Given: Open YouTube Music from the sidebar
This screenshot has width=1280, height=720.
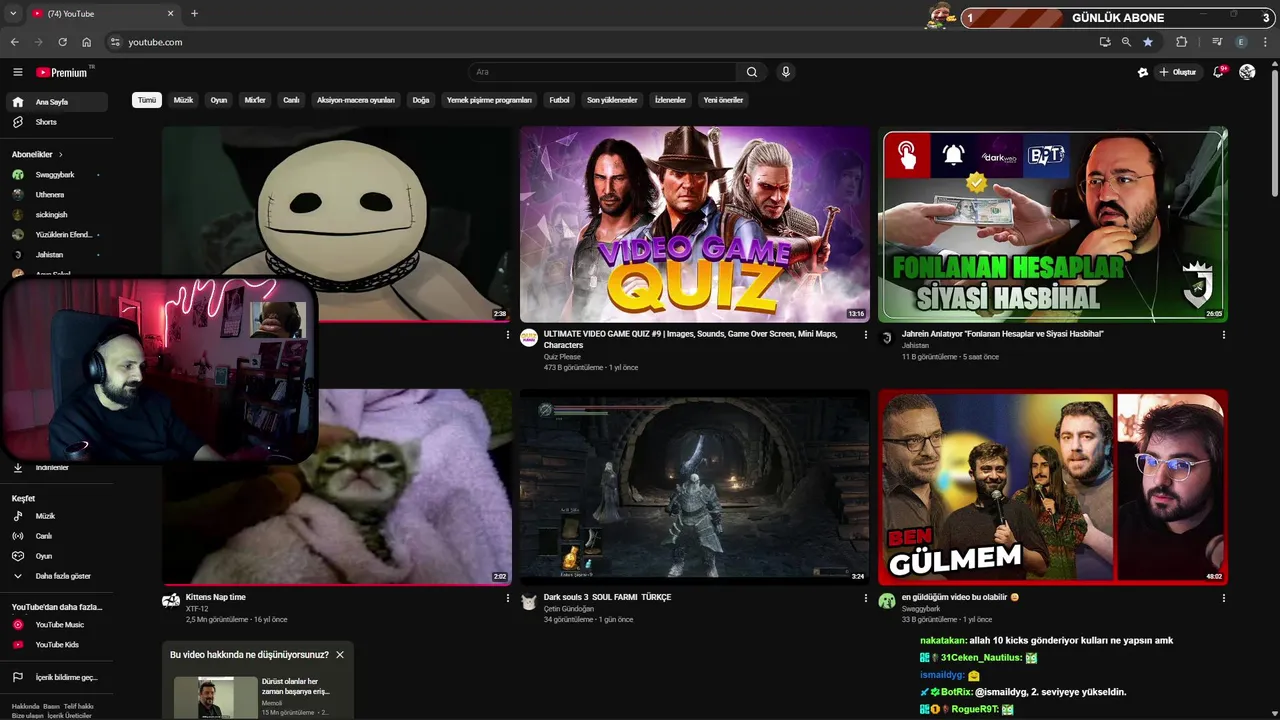Looking at the screenshot, I should (x=59, y=625).
